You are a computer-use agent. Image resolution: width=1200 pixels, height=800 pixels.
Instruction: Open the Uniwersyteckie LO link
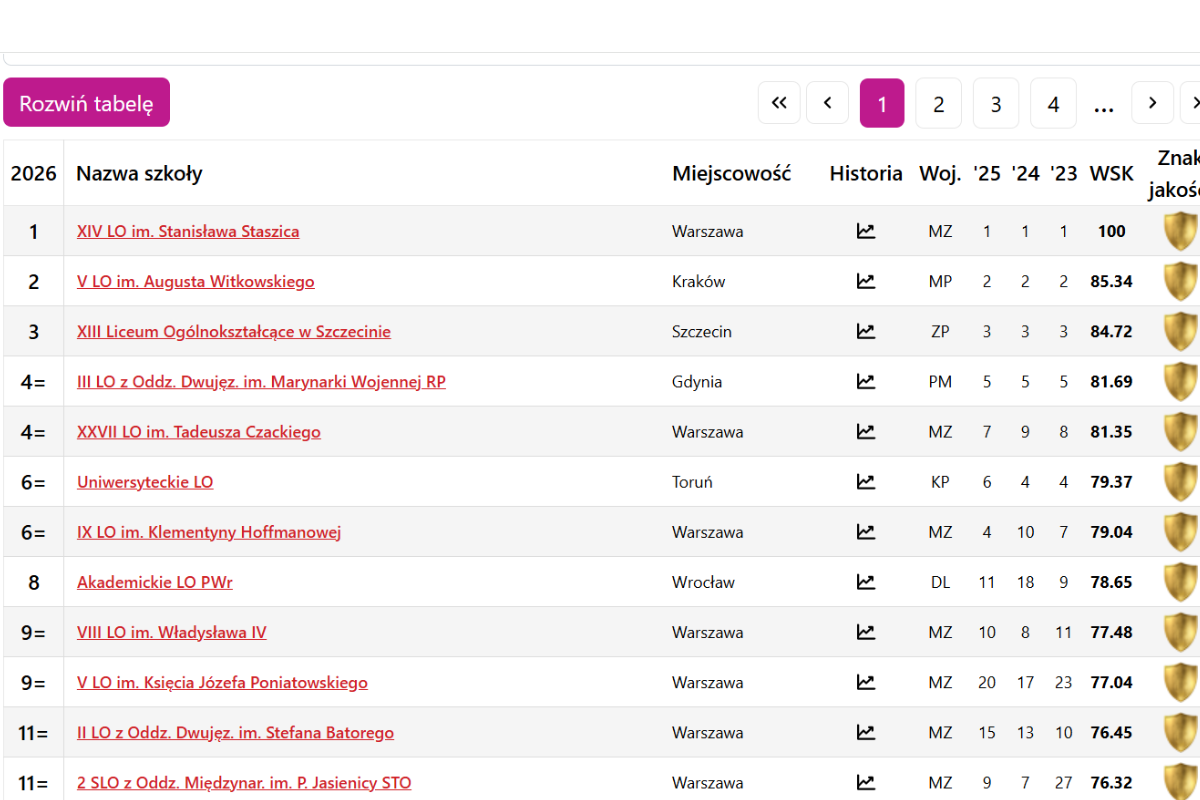145,482
